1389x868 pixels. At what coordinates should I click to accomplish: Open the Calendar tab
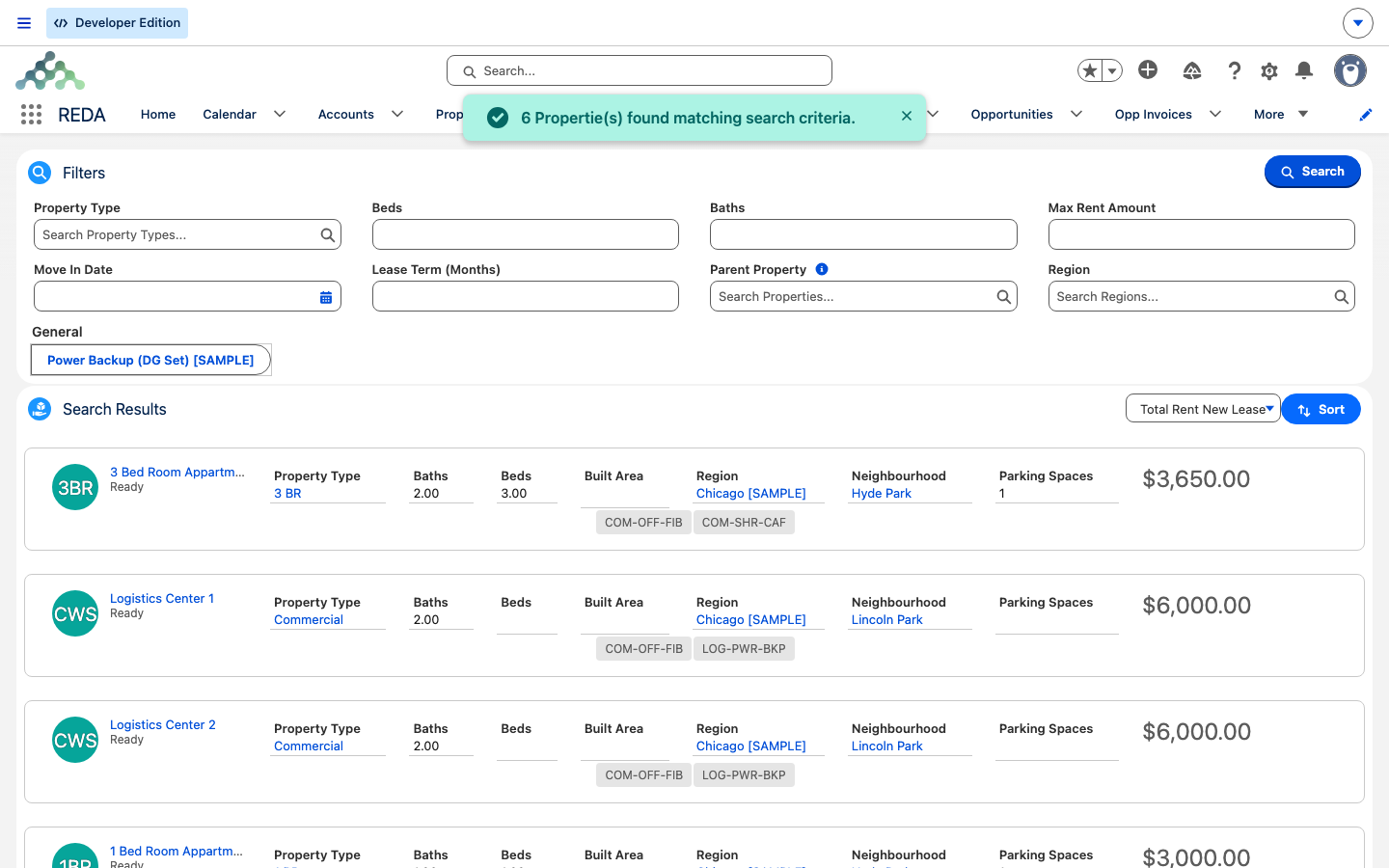coord(230,114)
